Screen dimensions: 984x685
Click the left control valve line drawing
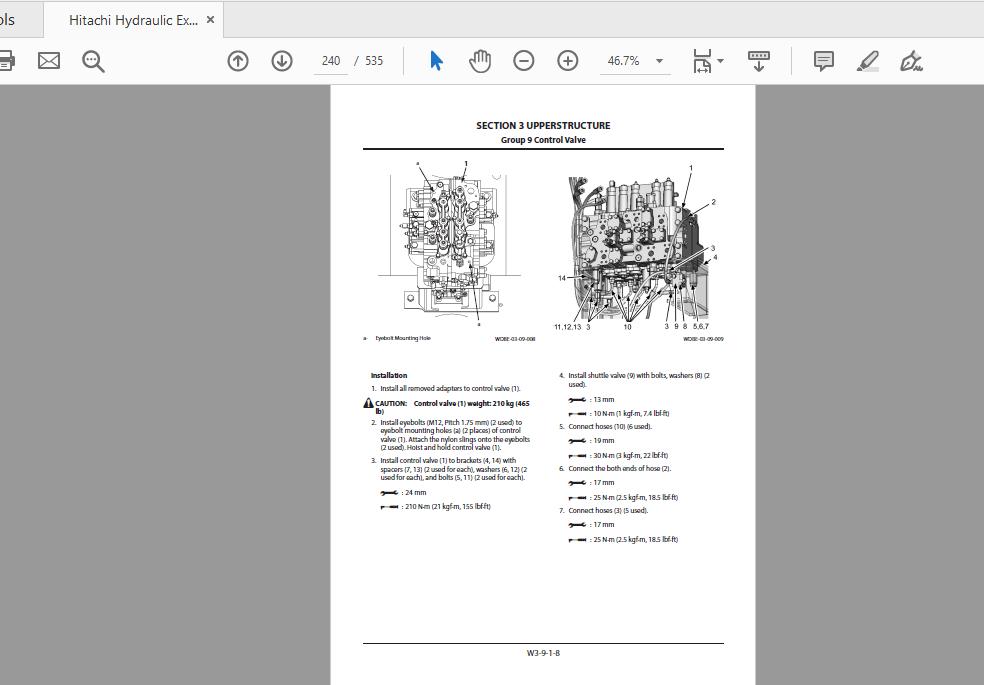pyautogui.click(x=449, y=243)
